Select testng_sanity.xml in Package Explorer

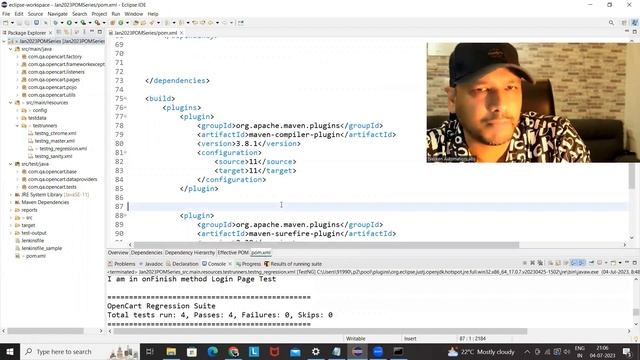pyautogui.click(x=53, y=156)
